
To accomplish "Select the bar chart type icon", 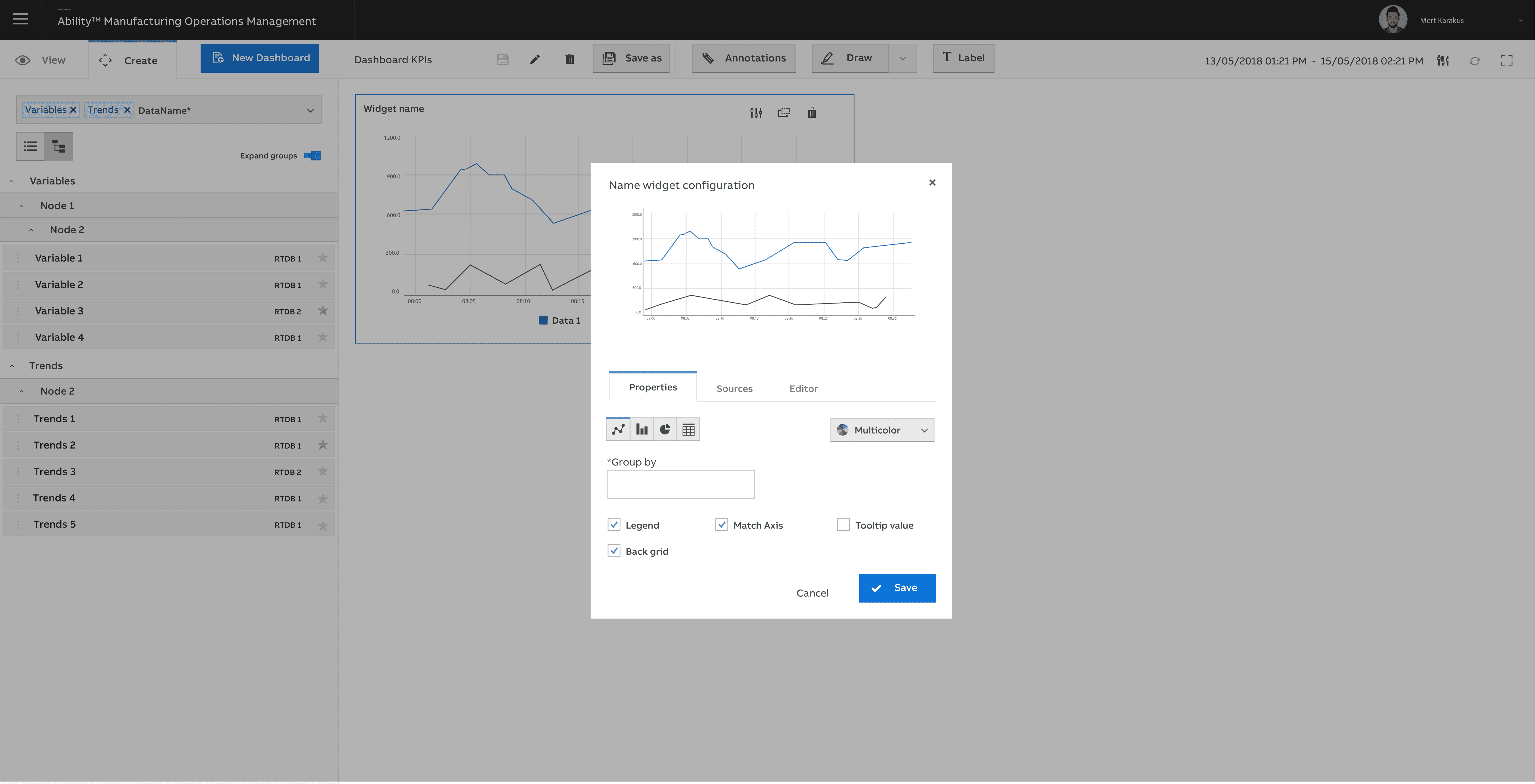I will click(642, 430).
